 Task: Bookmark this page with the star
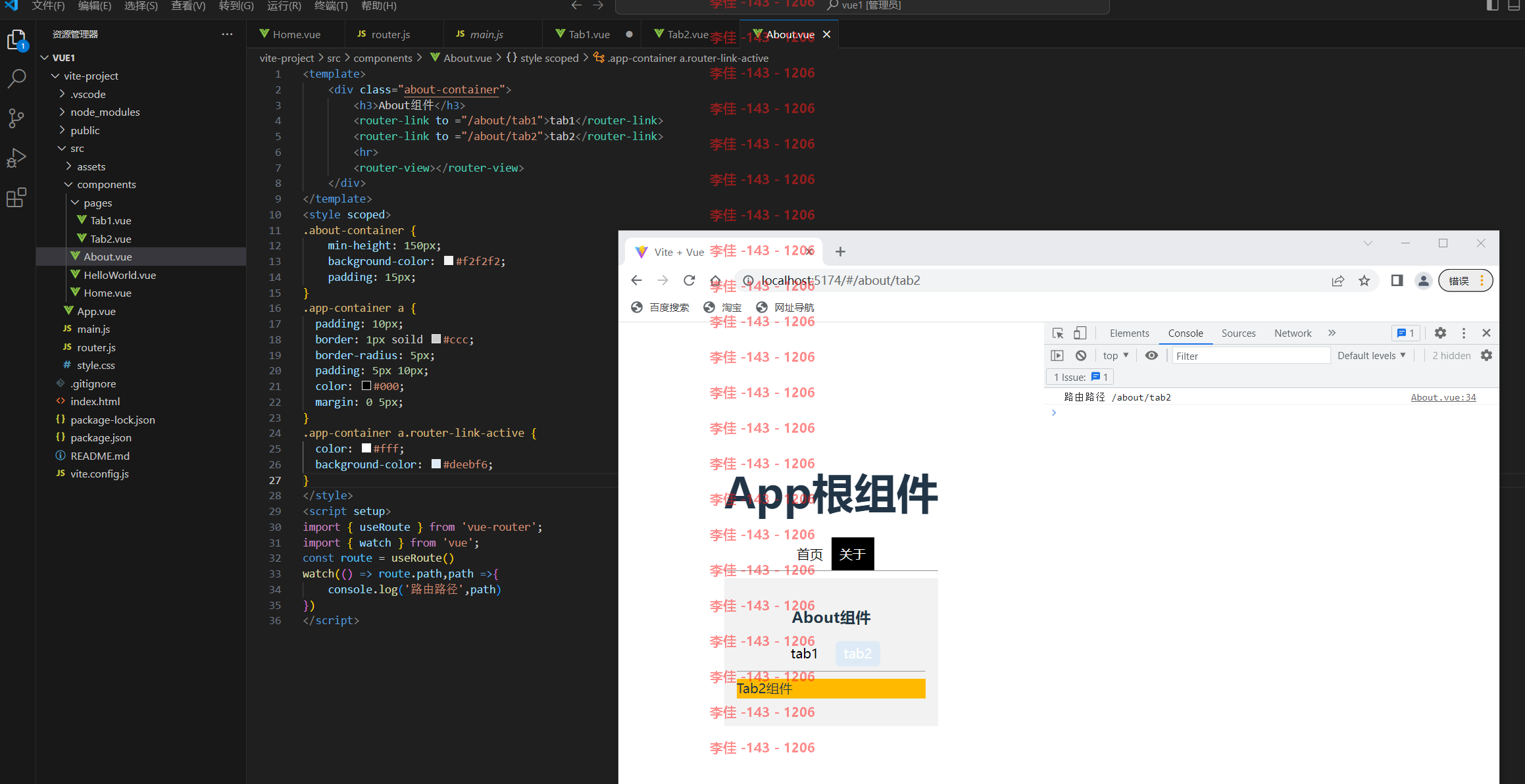click(1364, 281)
